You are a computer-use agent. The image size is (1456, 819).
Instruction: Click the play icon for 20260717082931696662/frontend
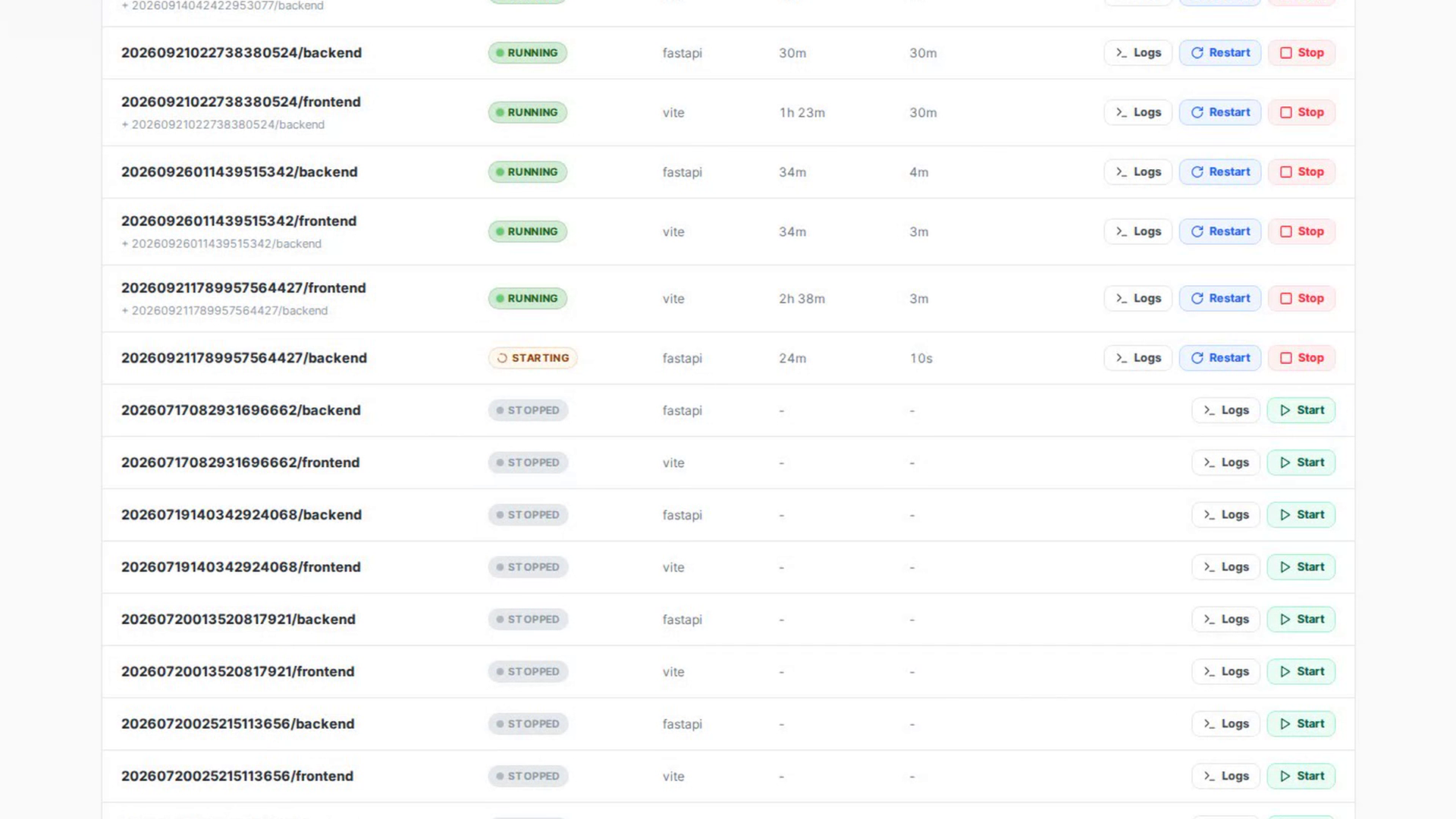click(x=1285, y=463)
